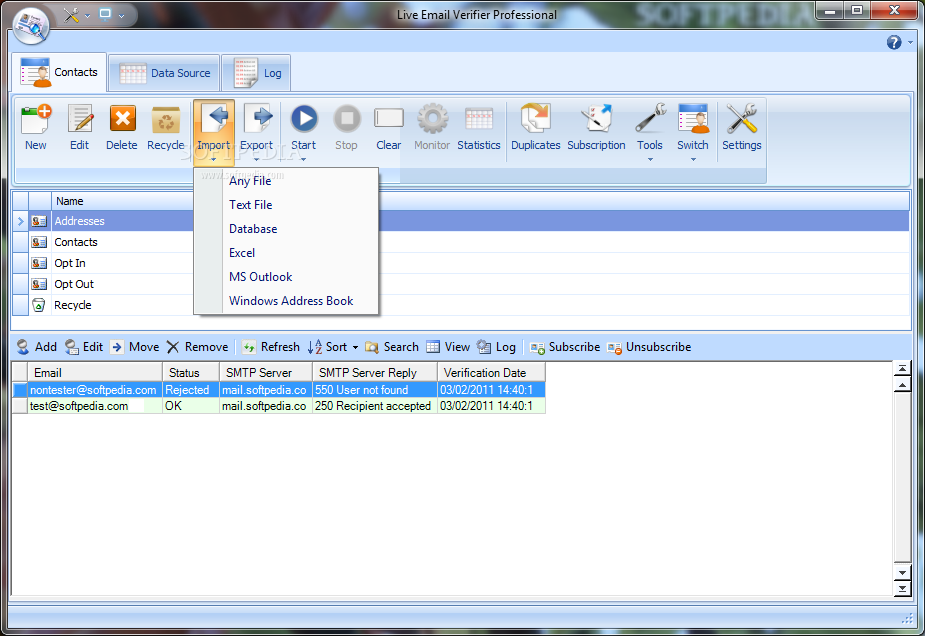Click the Switch user icon
Screen dimensions: 925x636
click(693, 119)
